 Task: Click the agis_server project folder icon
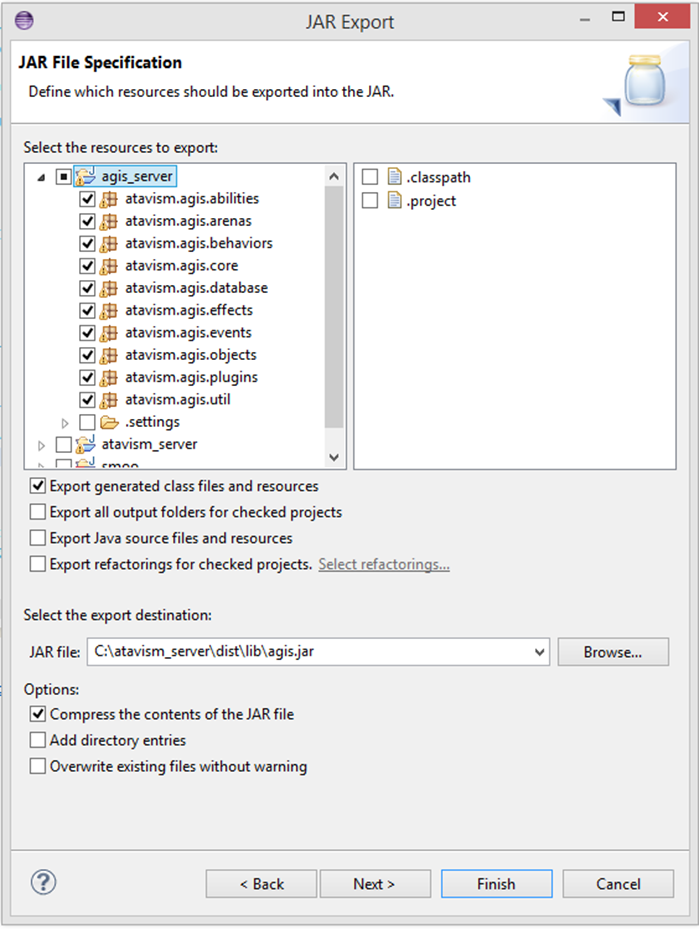(86, 177)
